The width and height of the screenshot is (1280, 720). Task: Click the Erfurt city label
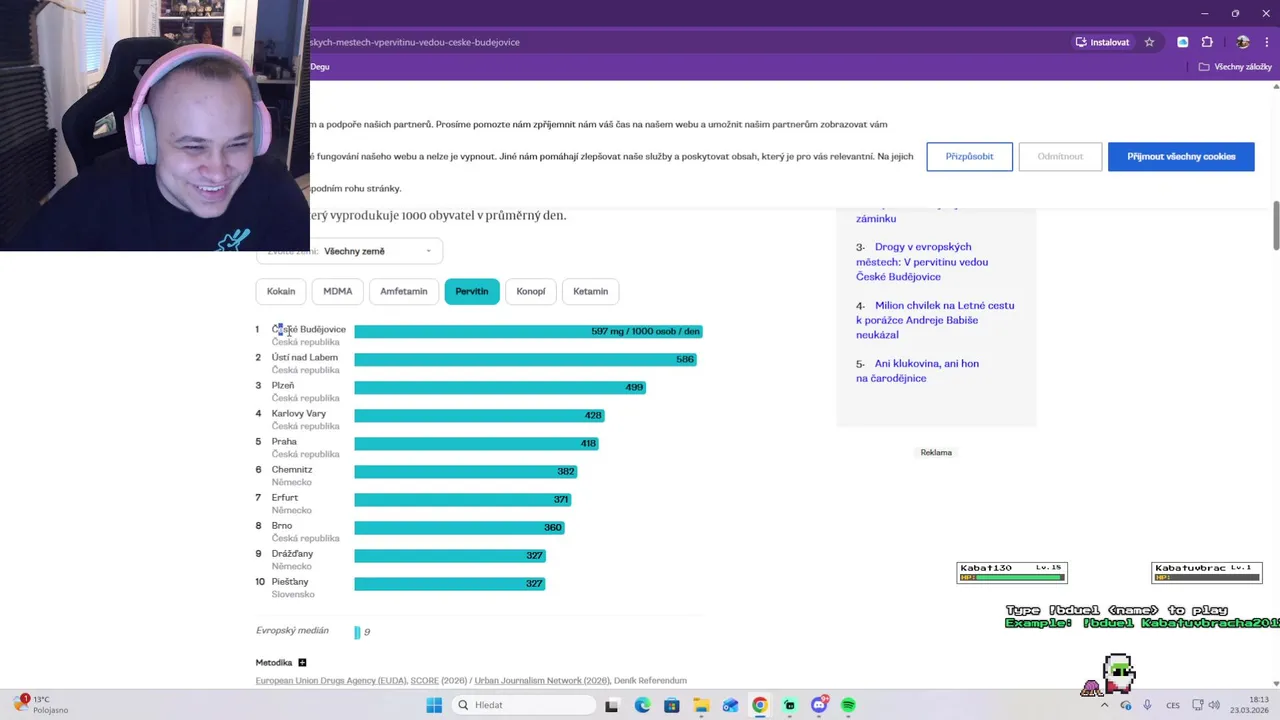tap(285, 498)
